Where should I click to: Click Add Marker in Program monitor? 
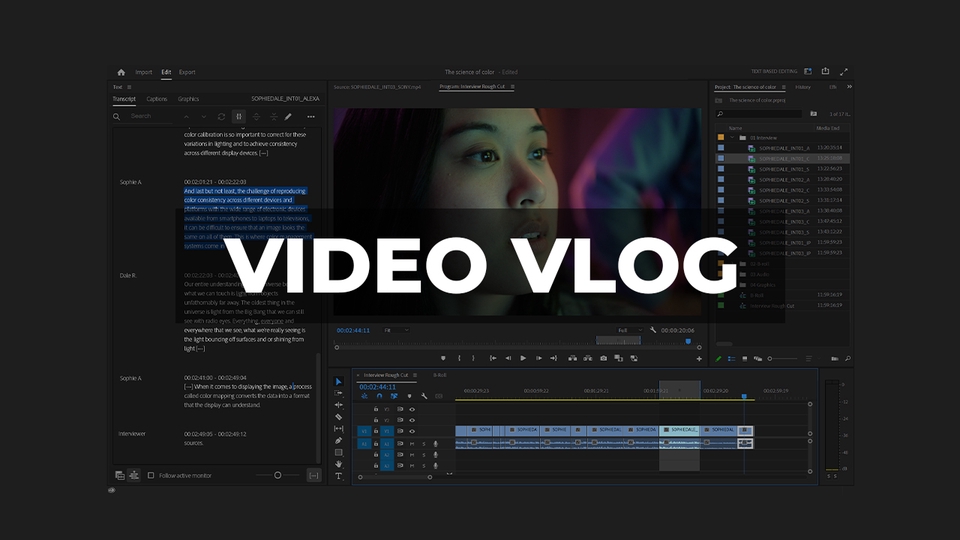click(443, 358)
